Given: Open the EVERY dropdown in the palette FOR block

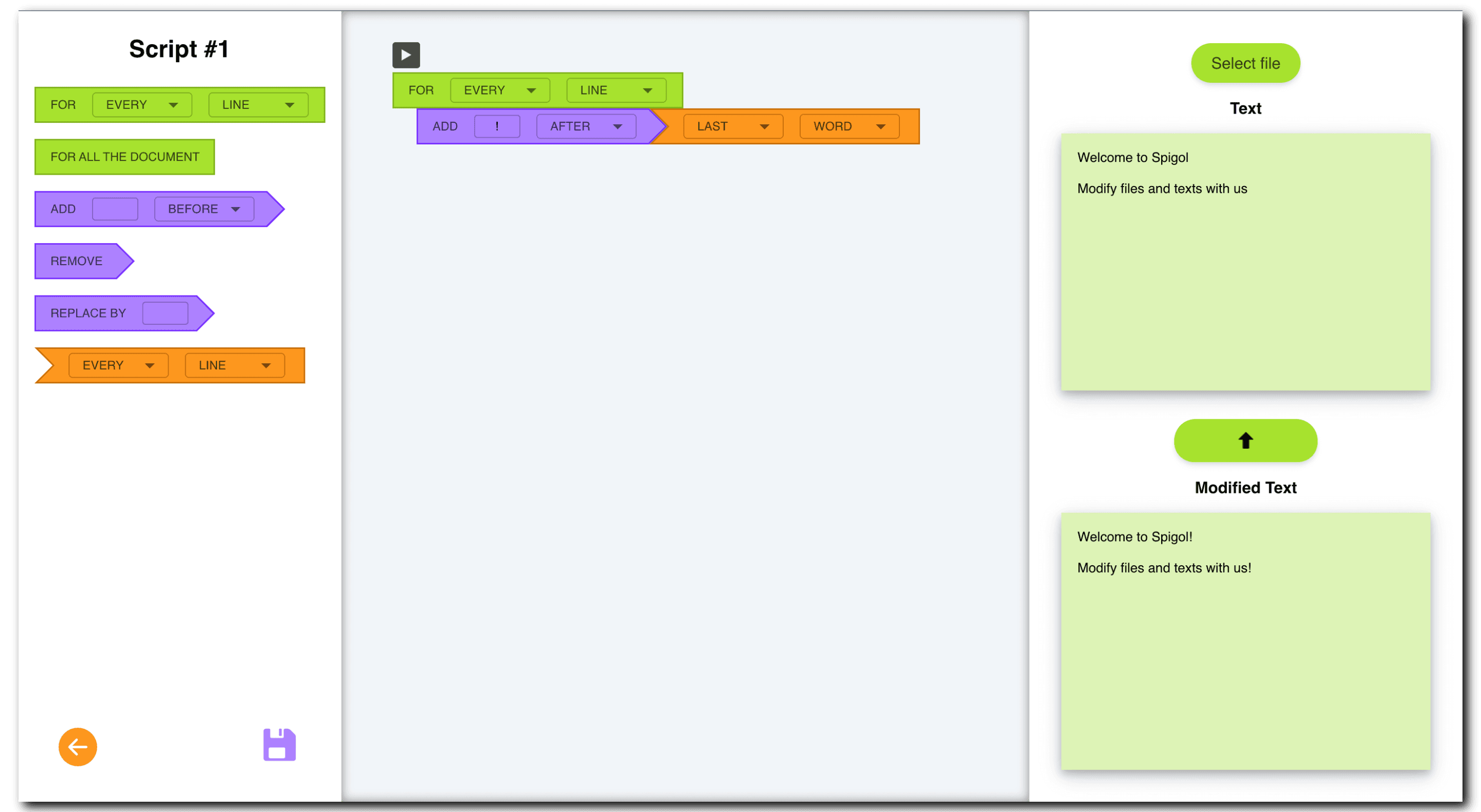Looking at the screenshot, I should point(142,105).
